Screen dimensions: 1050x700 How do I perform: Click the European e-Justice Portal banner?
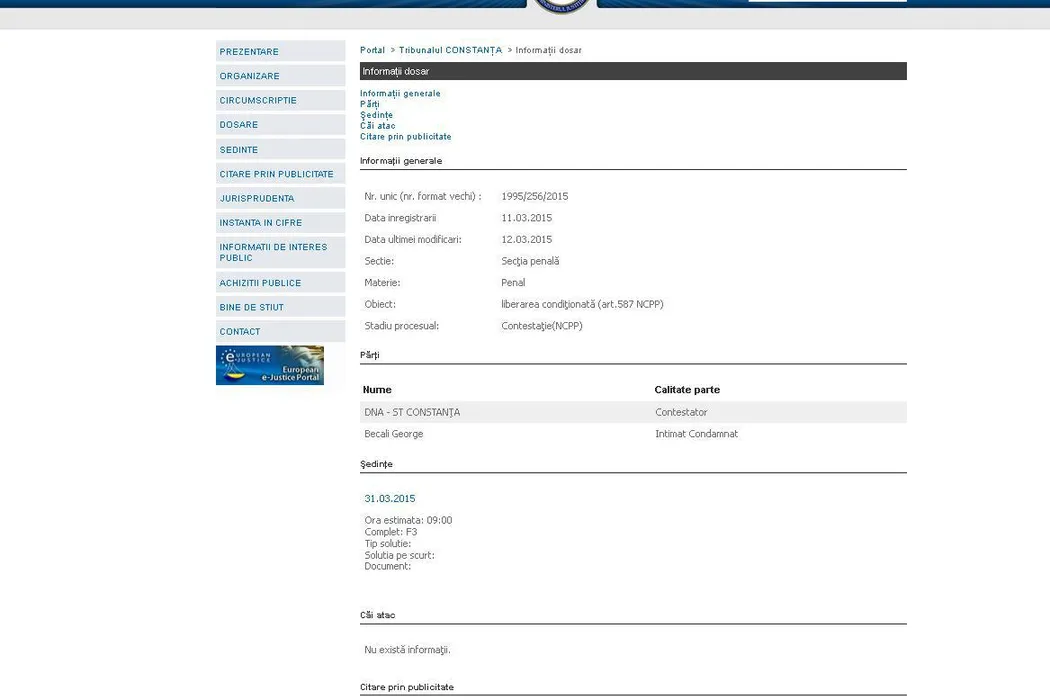point(270,366)
